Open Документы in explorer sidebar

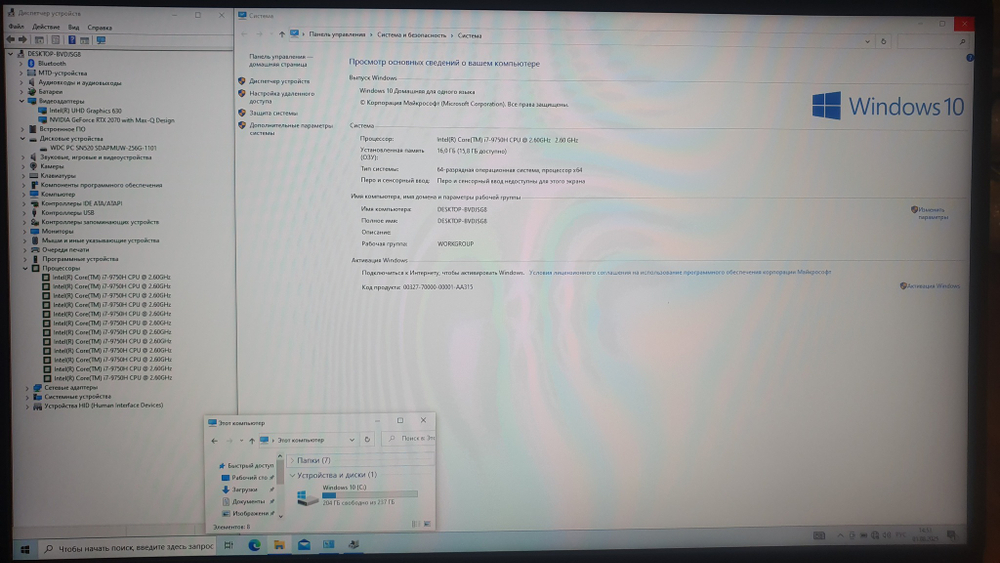click(248, 502)
